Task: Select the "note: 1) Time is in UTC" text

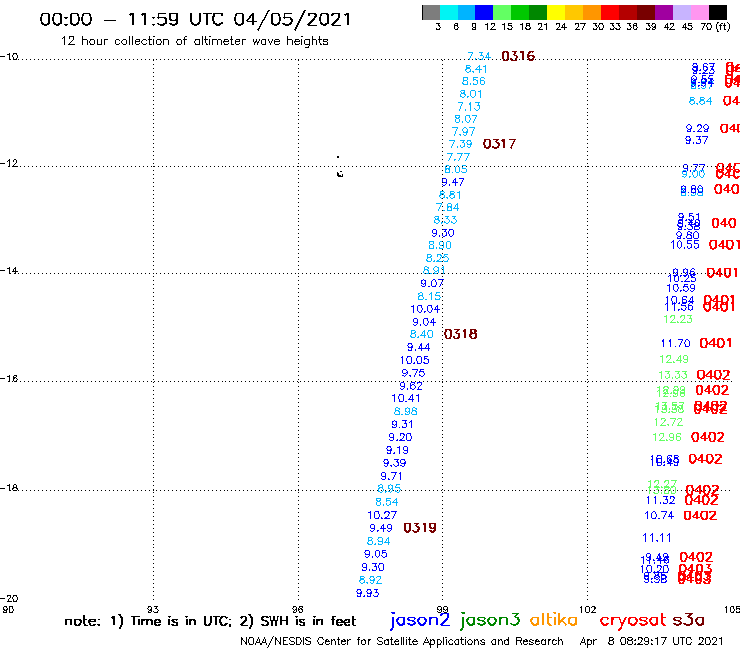Action: 147,621
